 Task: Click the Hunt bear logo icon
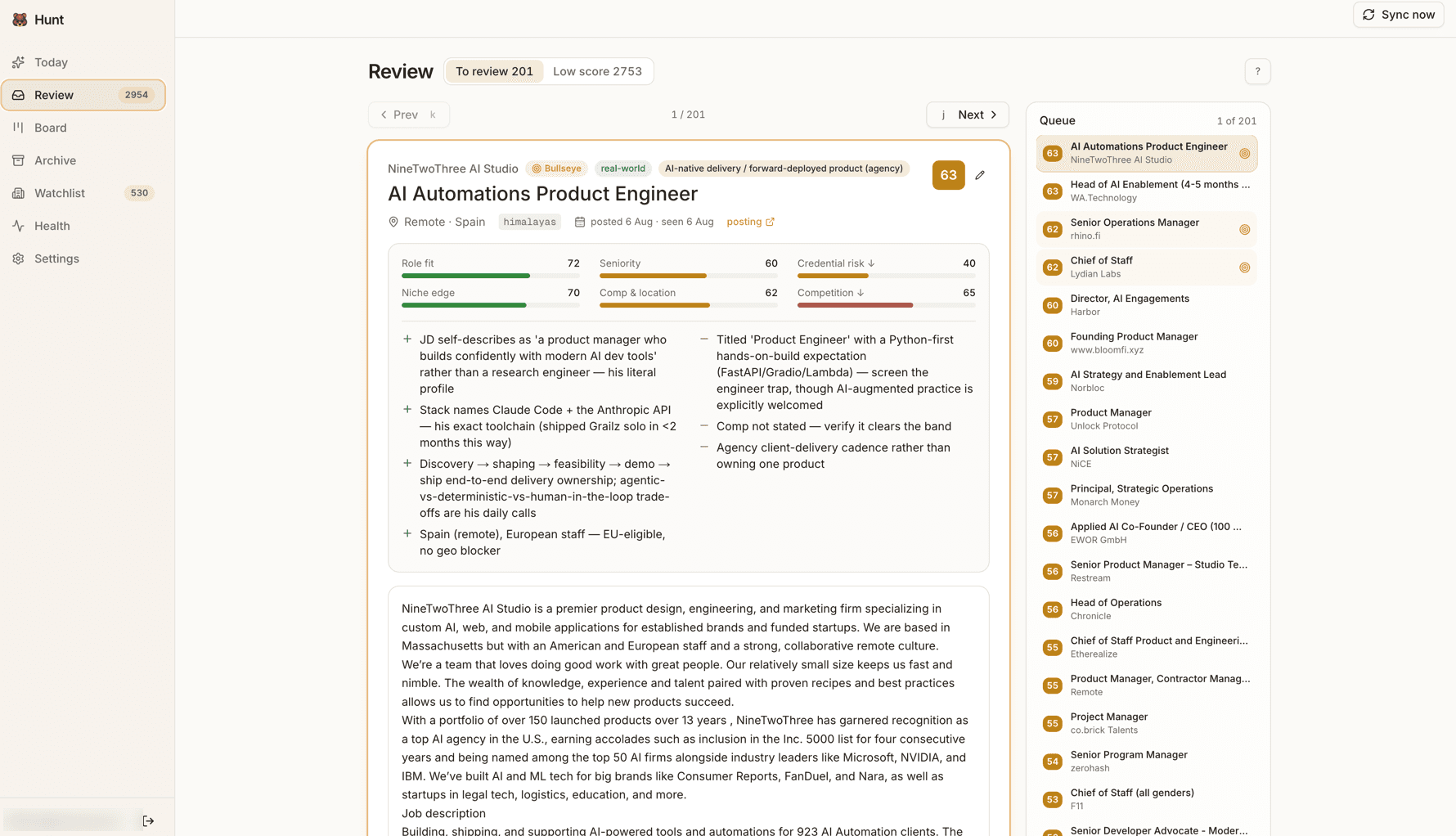point(20,20)
